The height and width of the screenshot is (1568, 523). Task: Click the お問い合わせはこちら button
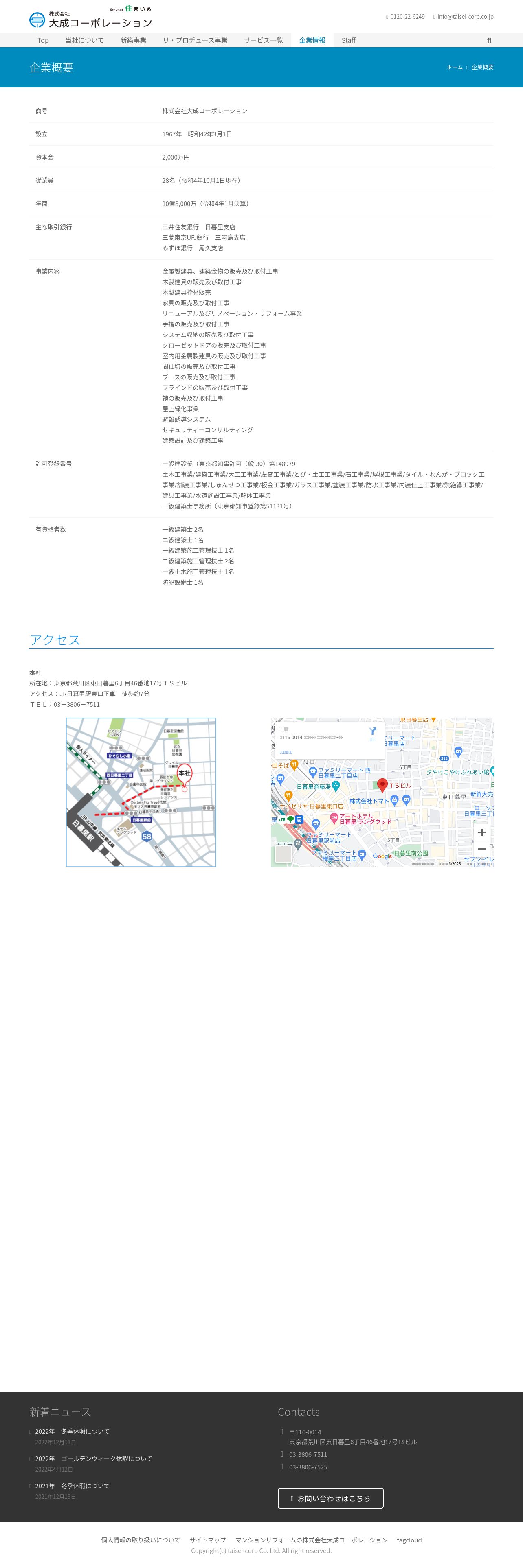331,1498
